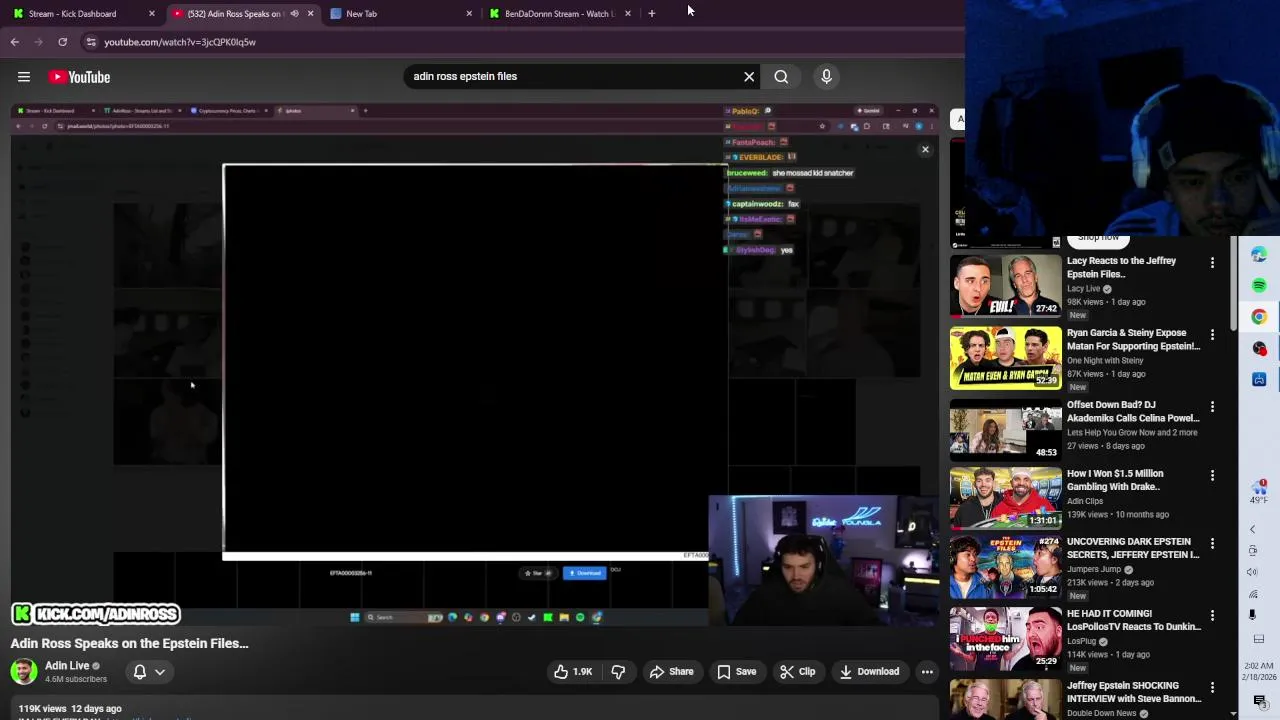Image resolution: width=1280 pixels, height=720 pixels.
Task: Open more actions three-dot menu below video
Action: click(927, 672)
